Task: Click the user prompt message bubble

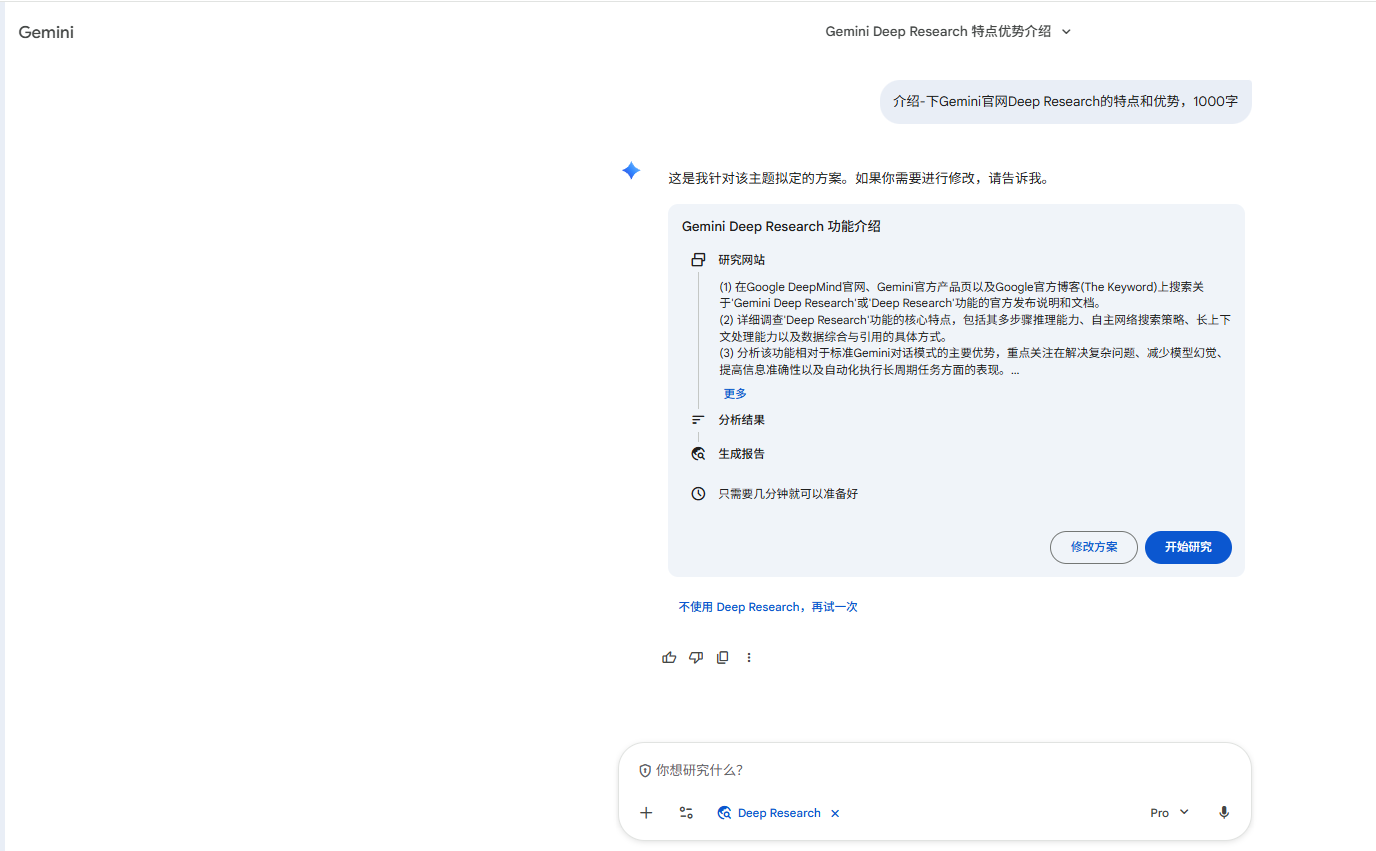Action: point(1066,102)
